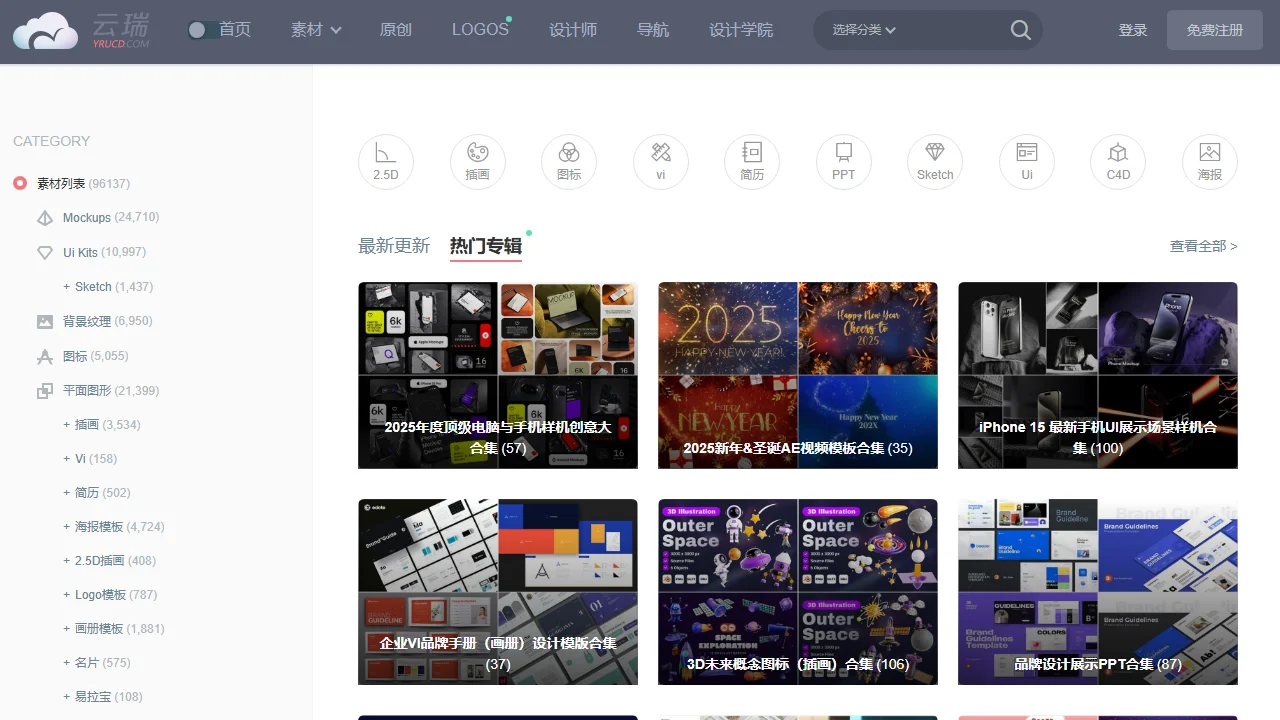Open the PPT category icon
Image resolution: width=1280 pixels, height=720 pixels.
(x=843, y=161)
